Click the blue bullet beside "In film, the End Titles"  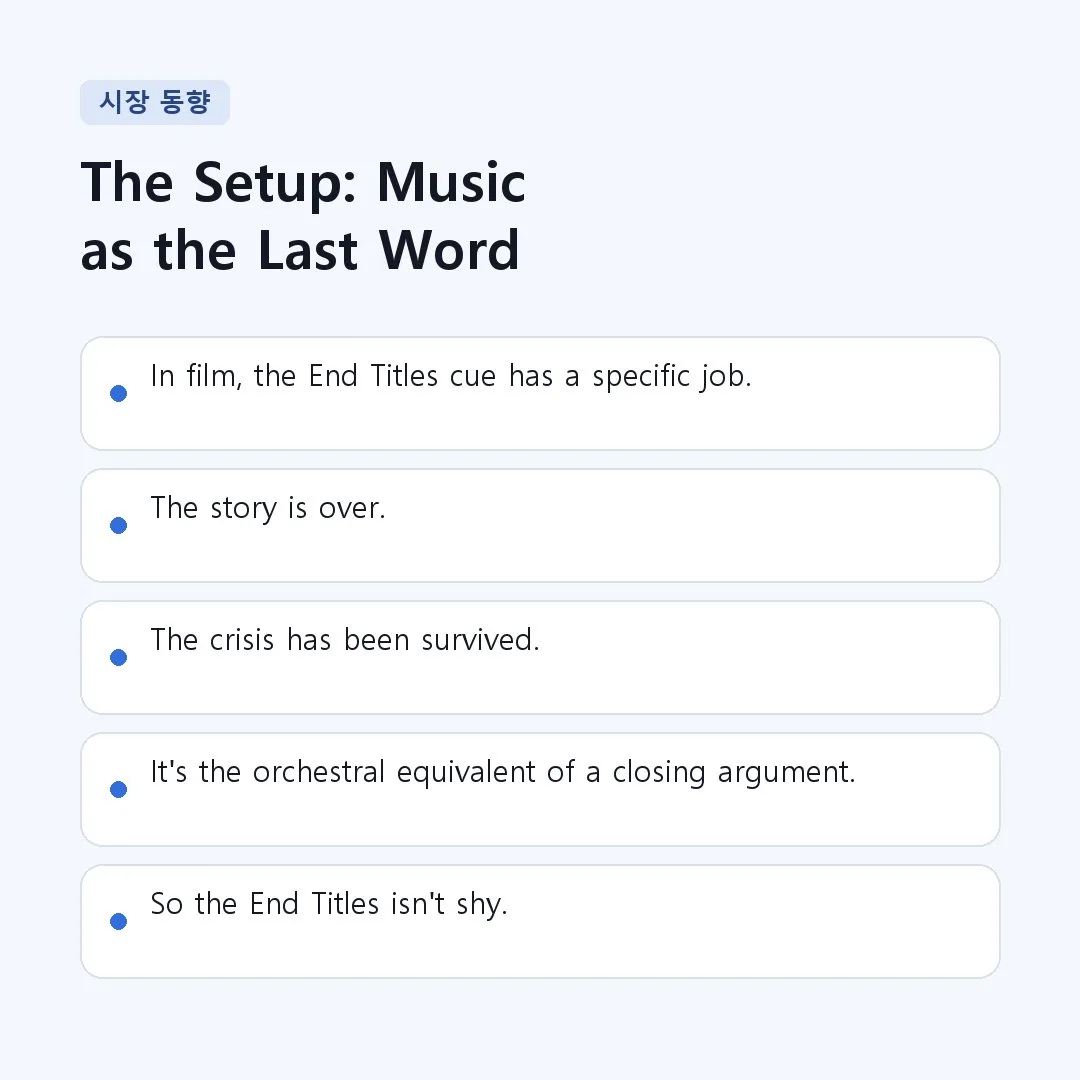(x=118, y=393)
